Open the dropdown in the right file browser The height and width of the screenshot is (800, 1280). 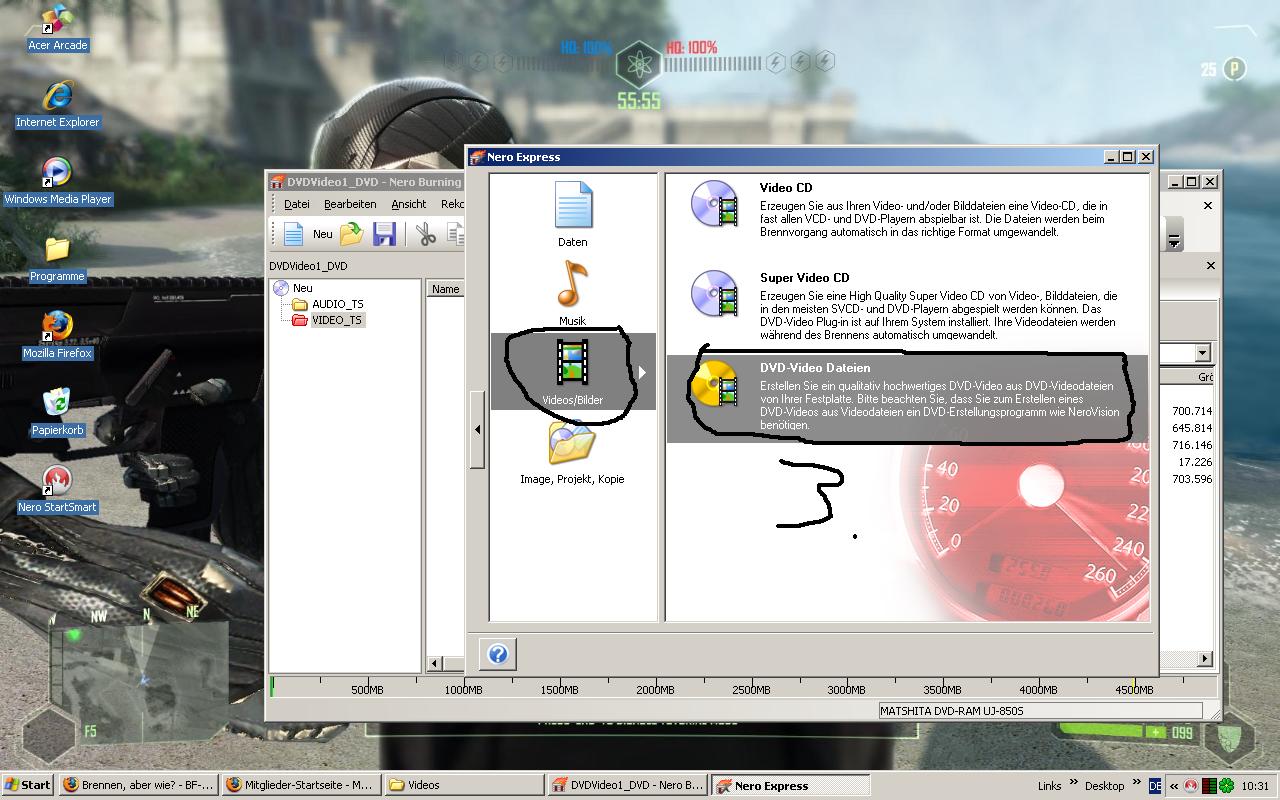pyautogui.click(x=1202, y=353)
